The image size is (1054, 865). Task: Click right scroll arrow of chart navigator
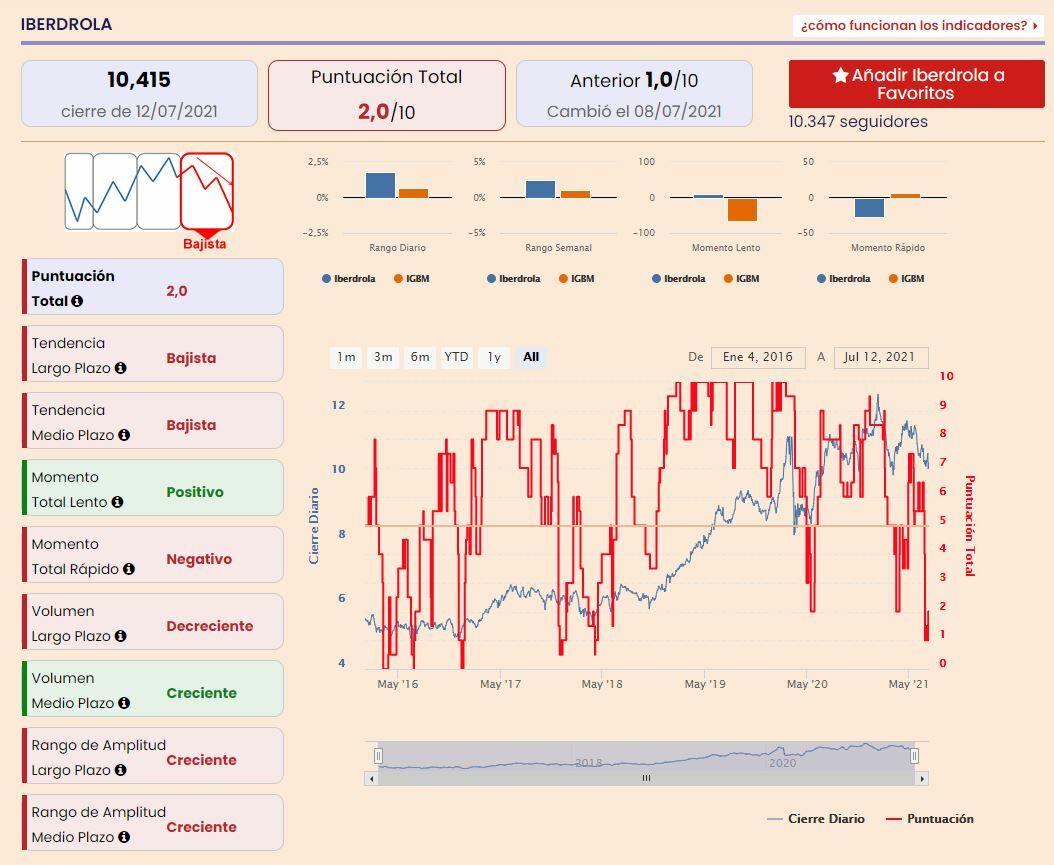click(x=922, y=778)
